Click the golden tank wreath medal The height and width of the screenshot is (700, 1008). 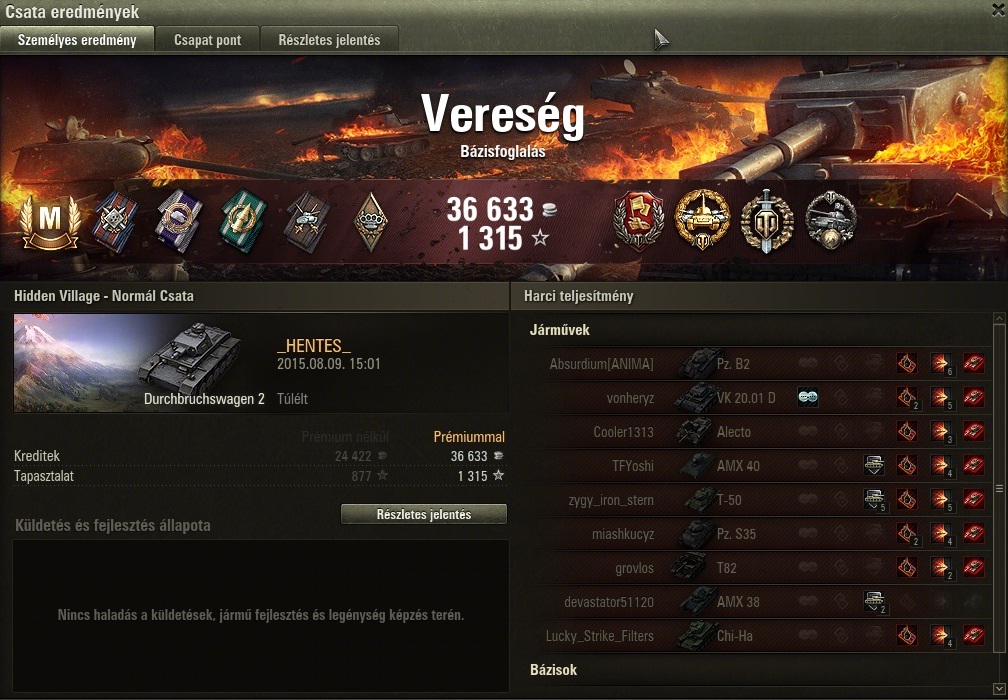point(702,220)
